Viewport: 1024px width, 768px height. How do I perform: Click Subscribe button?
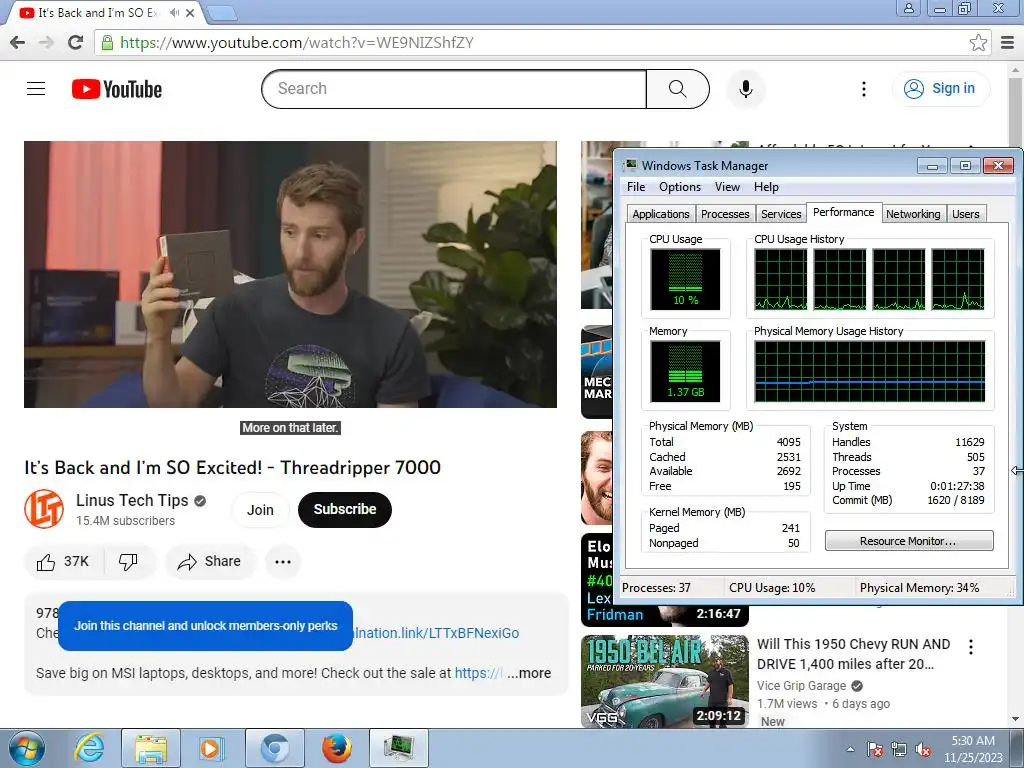coord(345,509)
